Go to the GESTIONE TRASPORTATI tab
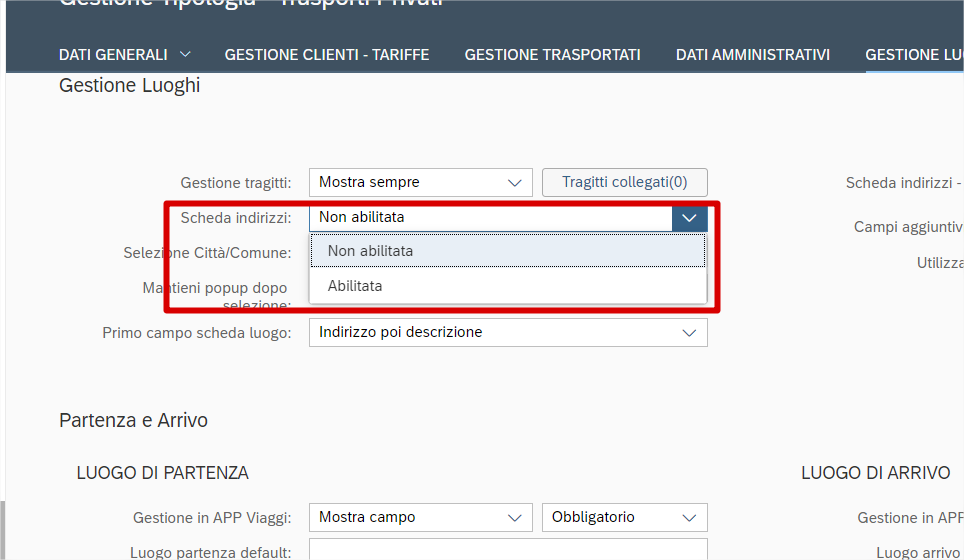This screenshot has height=560, width=964. [x=552, y=54]
